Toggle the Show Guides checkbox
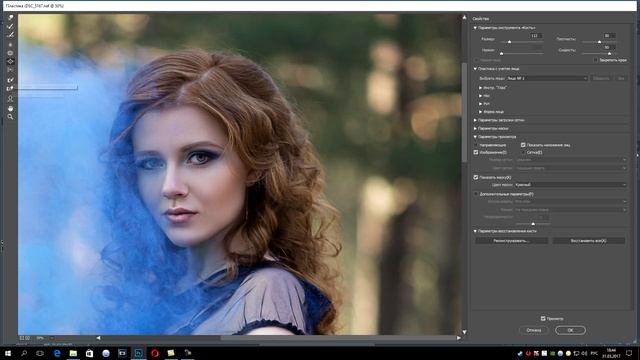The height and width of the screenshot is (360, 640). [476, 145]
